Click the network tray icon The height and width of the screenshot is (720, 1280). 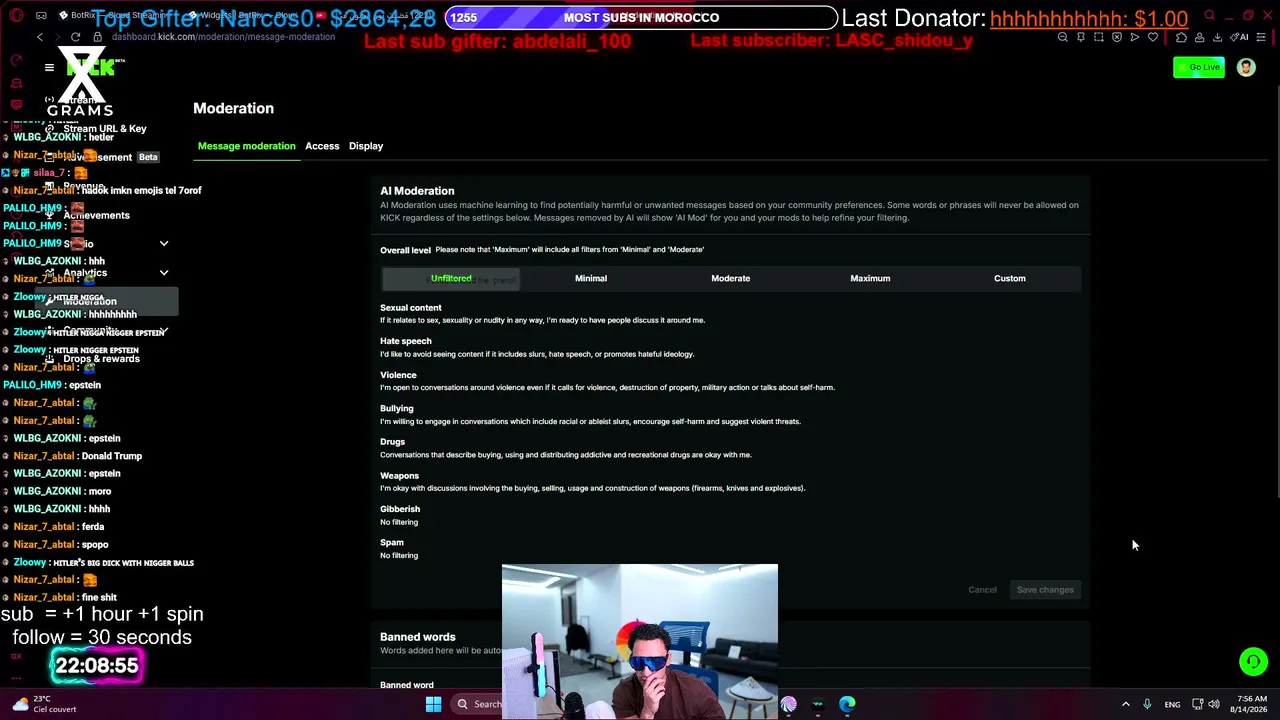(x=1198, y=704)
